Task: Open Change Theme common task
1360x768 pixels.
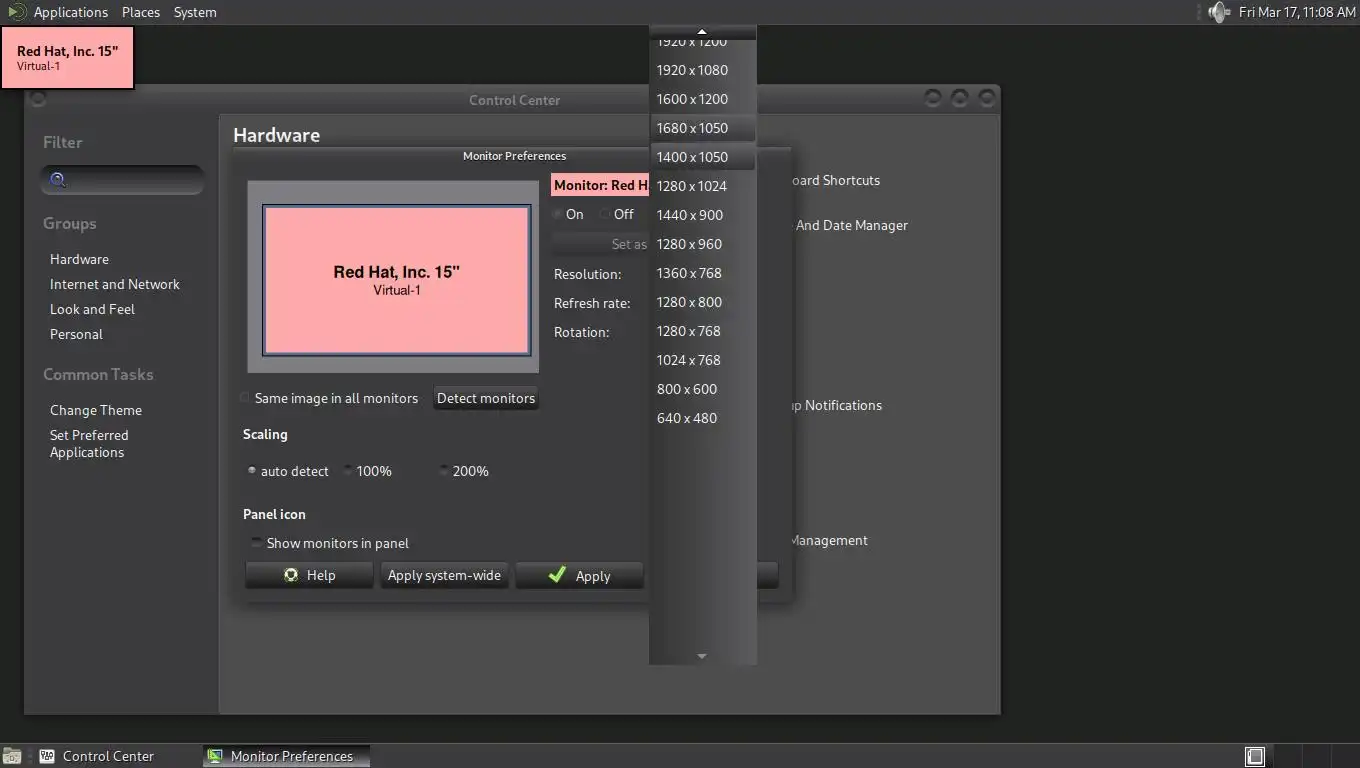Action: (96, 410)
